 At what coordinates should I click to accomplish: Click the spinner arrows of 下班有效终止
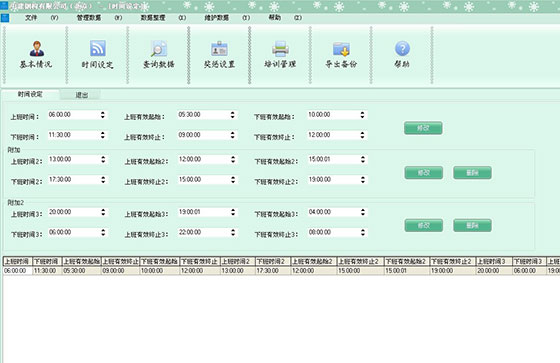point(362,135)
